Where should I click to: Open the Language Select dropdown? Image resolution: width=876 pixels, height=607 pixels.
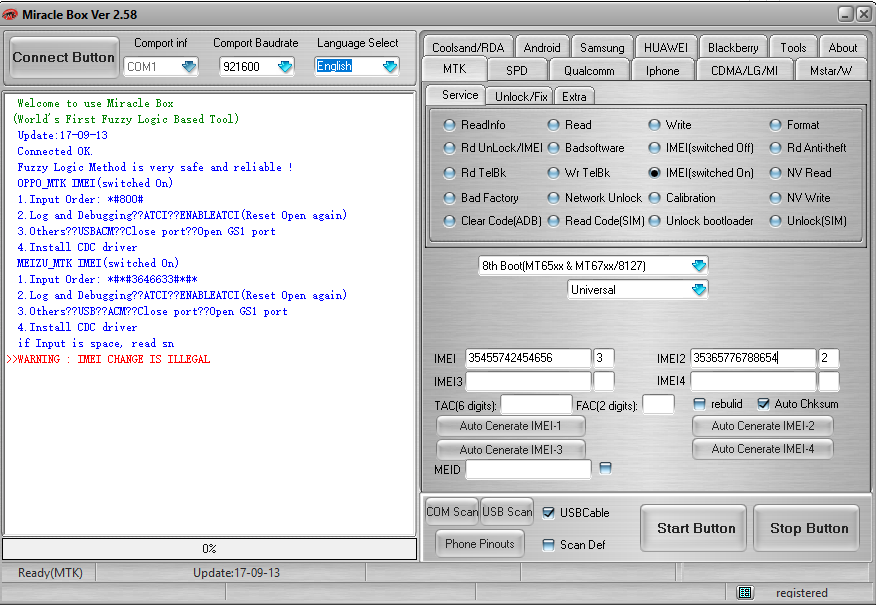click(x=390, y=67)
